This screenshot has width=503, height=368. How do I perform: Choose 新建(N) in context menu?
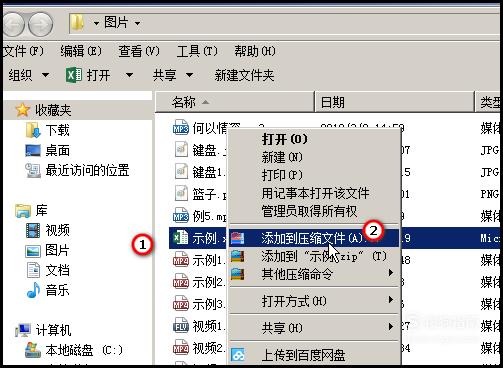[314, 157]
